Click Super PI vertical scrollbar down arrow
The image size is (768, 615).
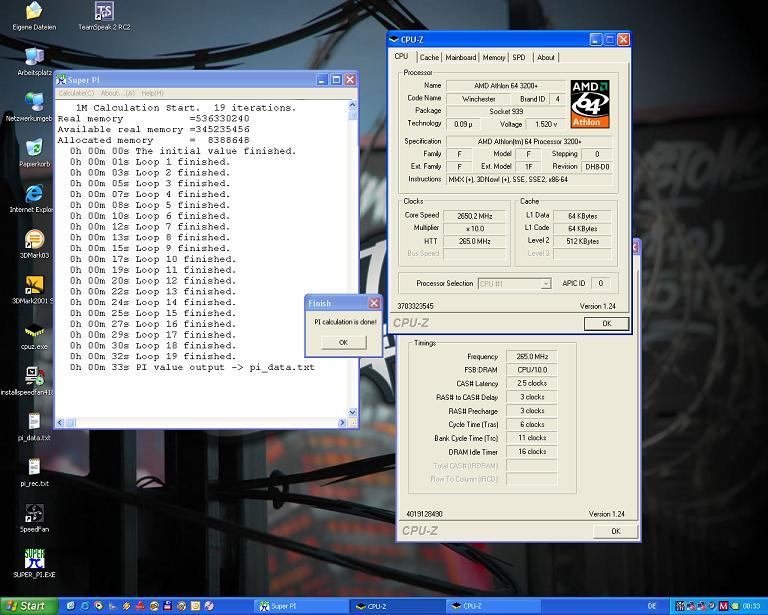tap(353, 412)
